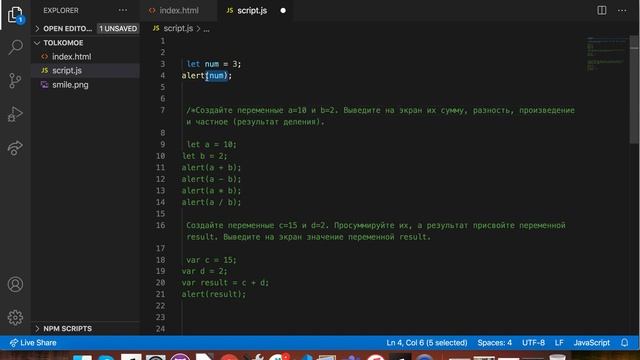
Task: Open the Search view icon
Action: pyautogui.click(x=15, y=47)
